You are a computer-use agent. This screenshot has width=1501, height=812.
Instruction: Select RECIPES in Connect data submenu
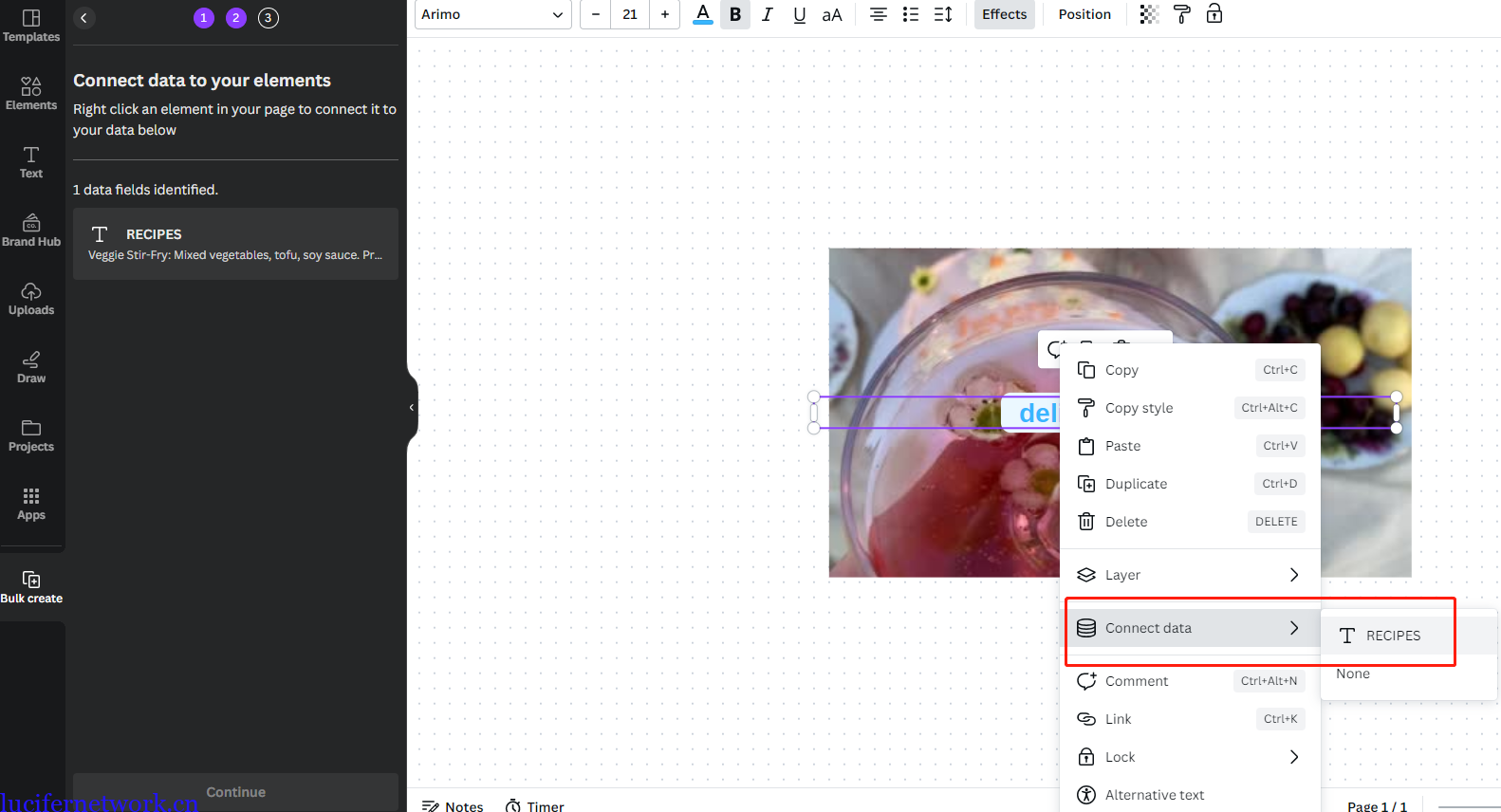pyautogui.click(x=1392, y=636)
